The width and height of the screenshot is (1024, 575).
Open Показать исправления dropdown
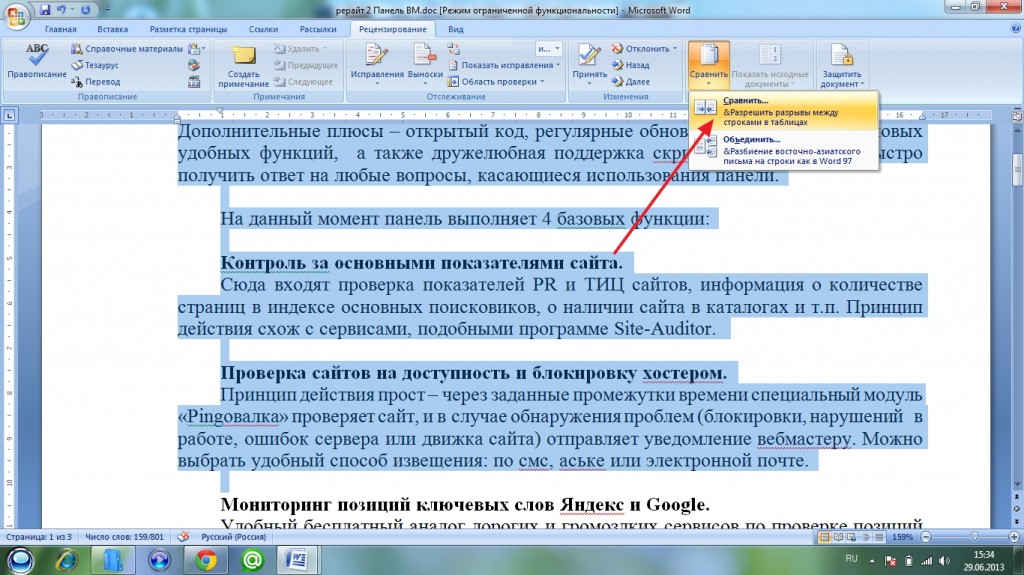(x=504, y=65)
